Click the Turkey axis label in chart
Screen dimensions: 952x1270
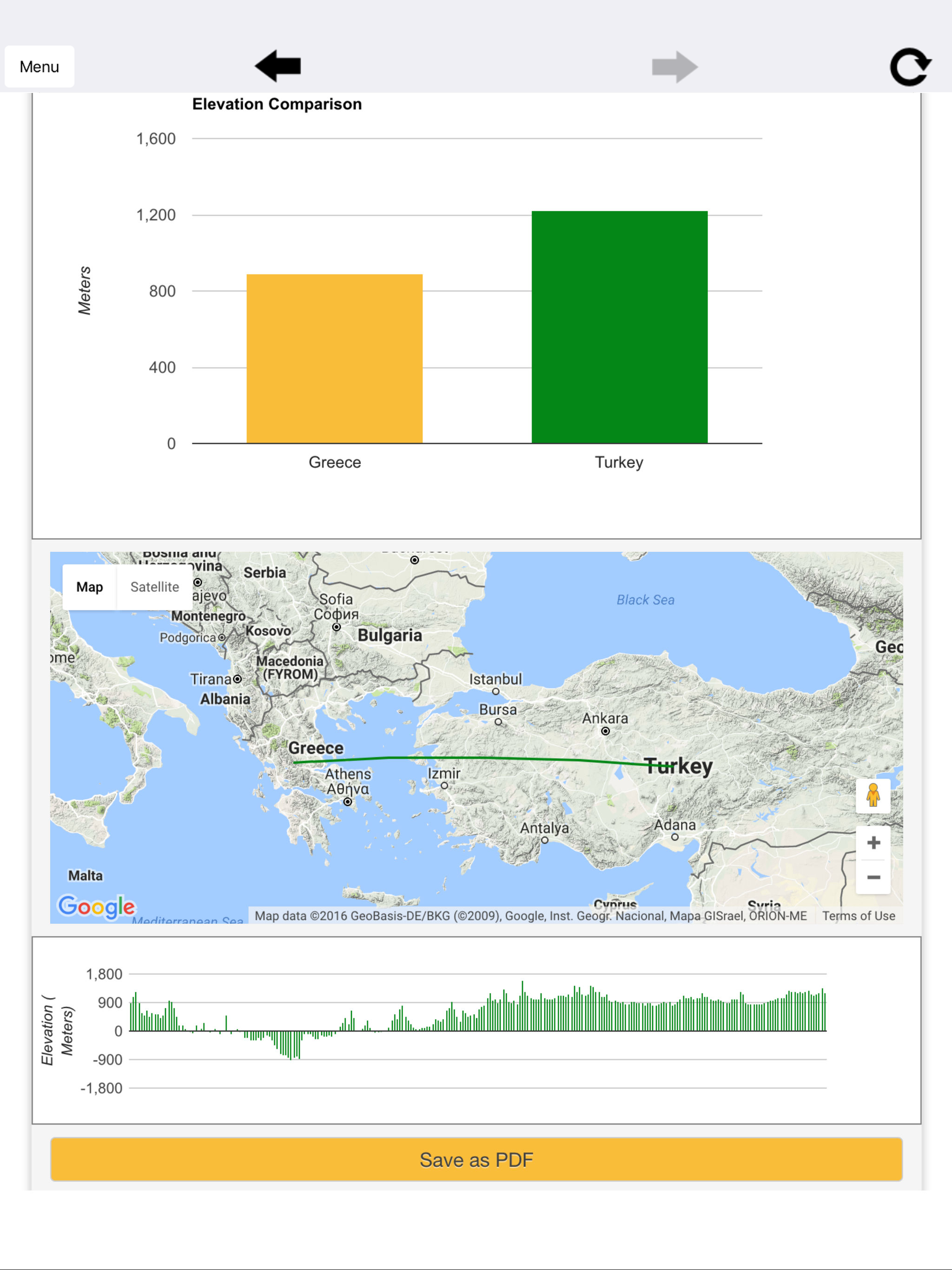click(x=619, y=463)
